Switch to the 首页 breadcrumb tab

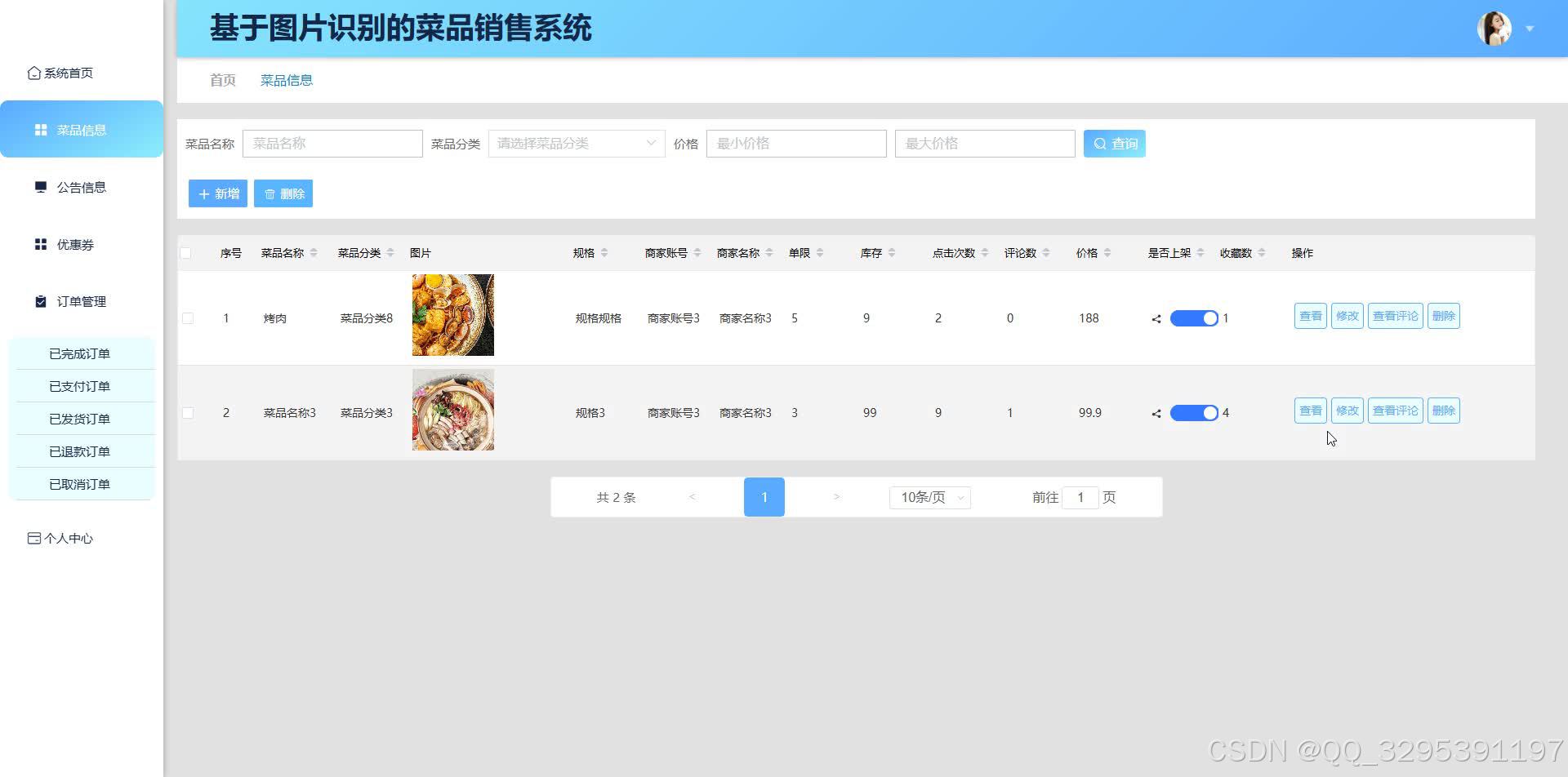221,79
